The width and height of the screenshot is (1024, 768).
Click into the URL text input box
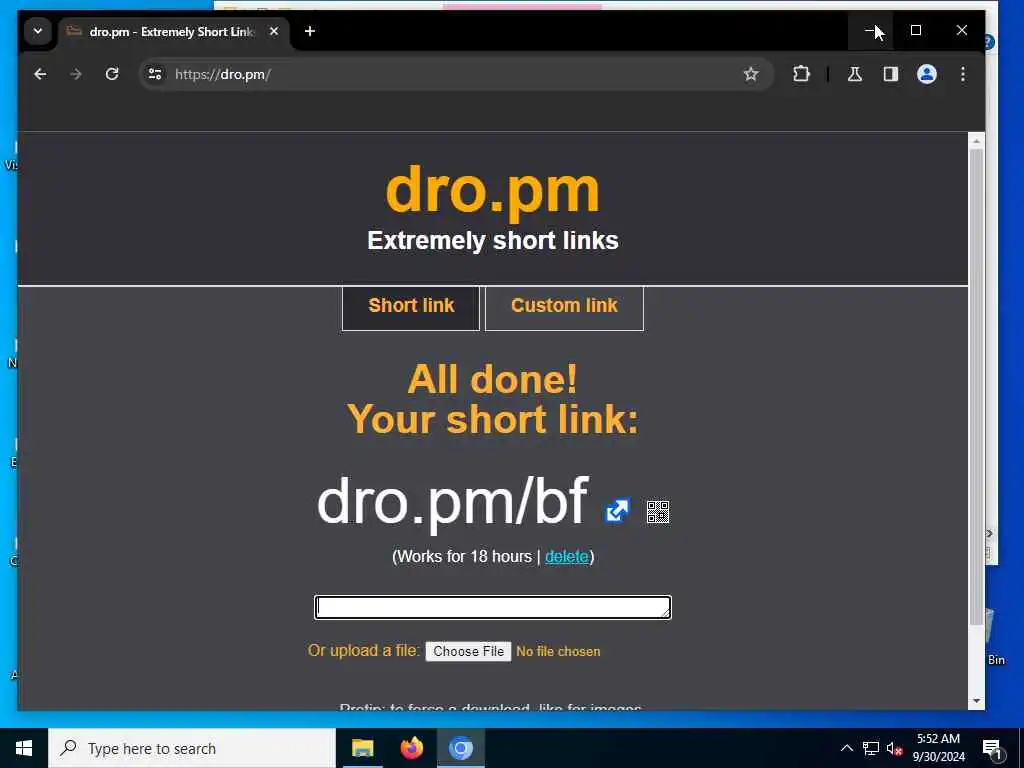492,607
